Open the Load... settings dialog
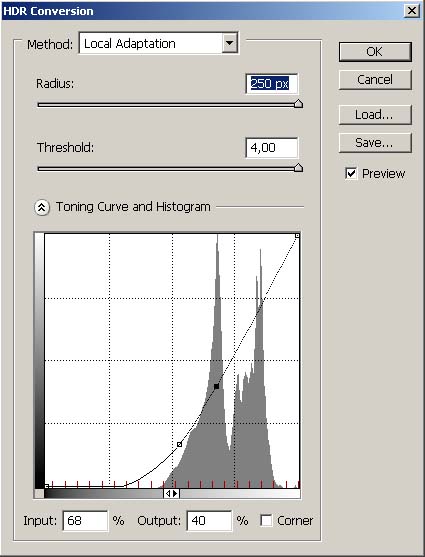 pos(375,115)
